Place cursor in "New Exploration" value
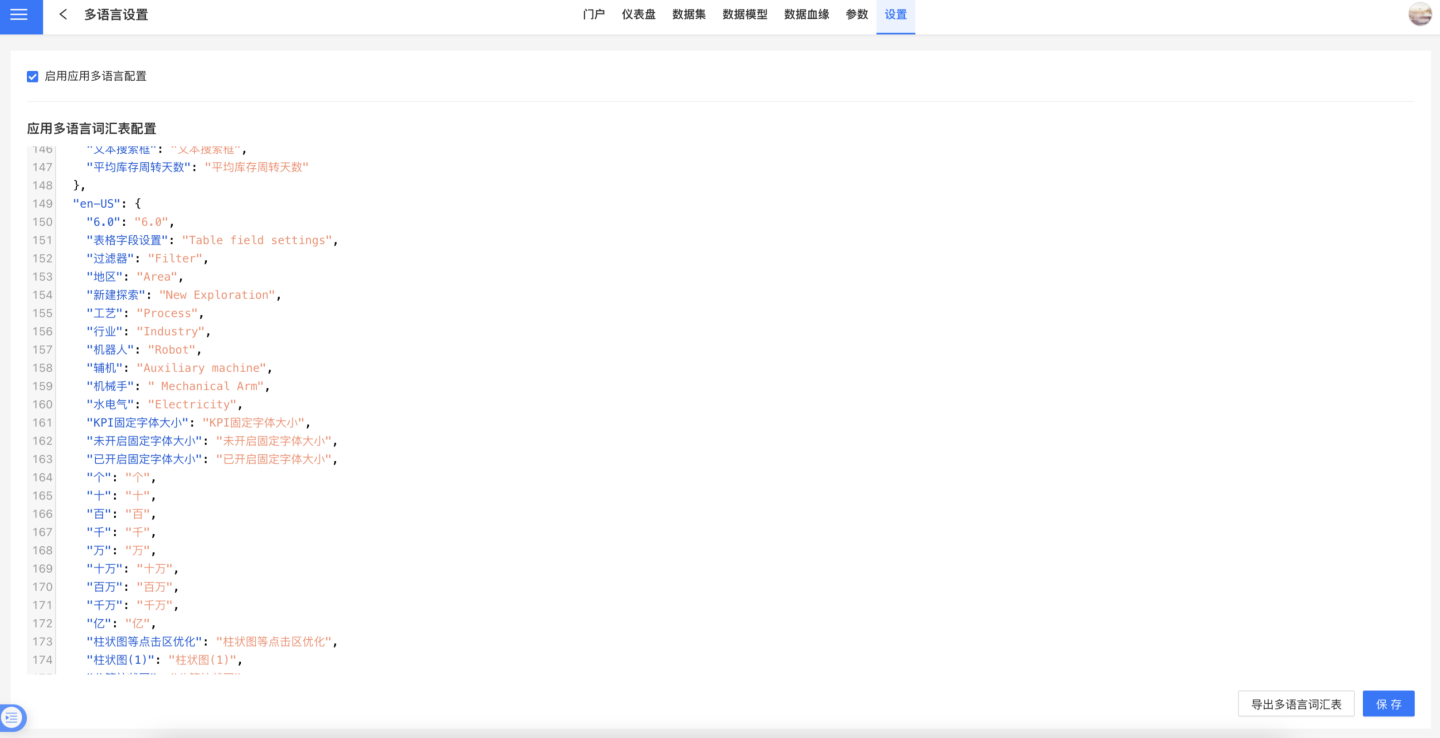The height and width of the screenshot is (738, 1440). [x=218, y=295]
